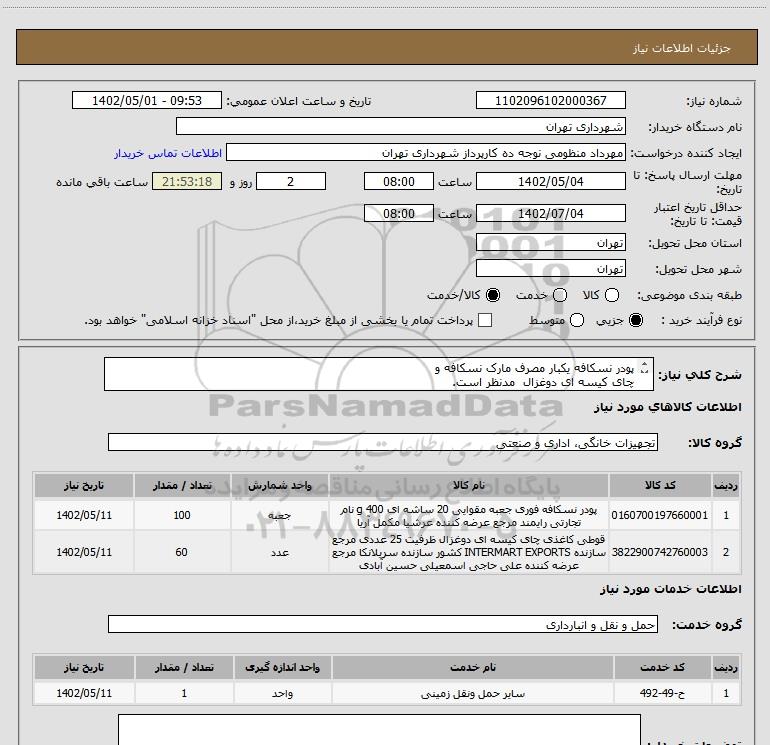The image size is (770, 745).
Task: Click the need number field 1102096102000367
Action: tap(550, 100)
